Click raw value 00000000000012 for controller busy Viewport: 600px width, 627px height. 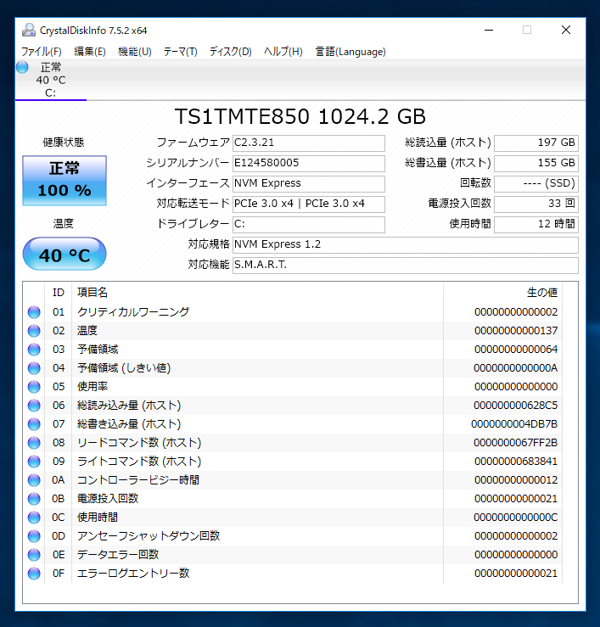516,480
